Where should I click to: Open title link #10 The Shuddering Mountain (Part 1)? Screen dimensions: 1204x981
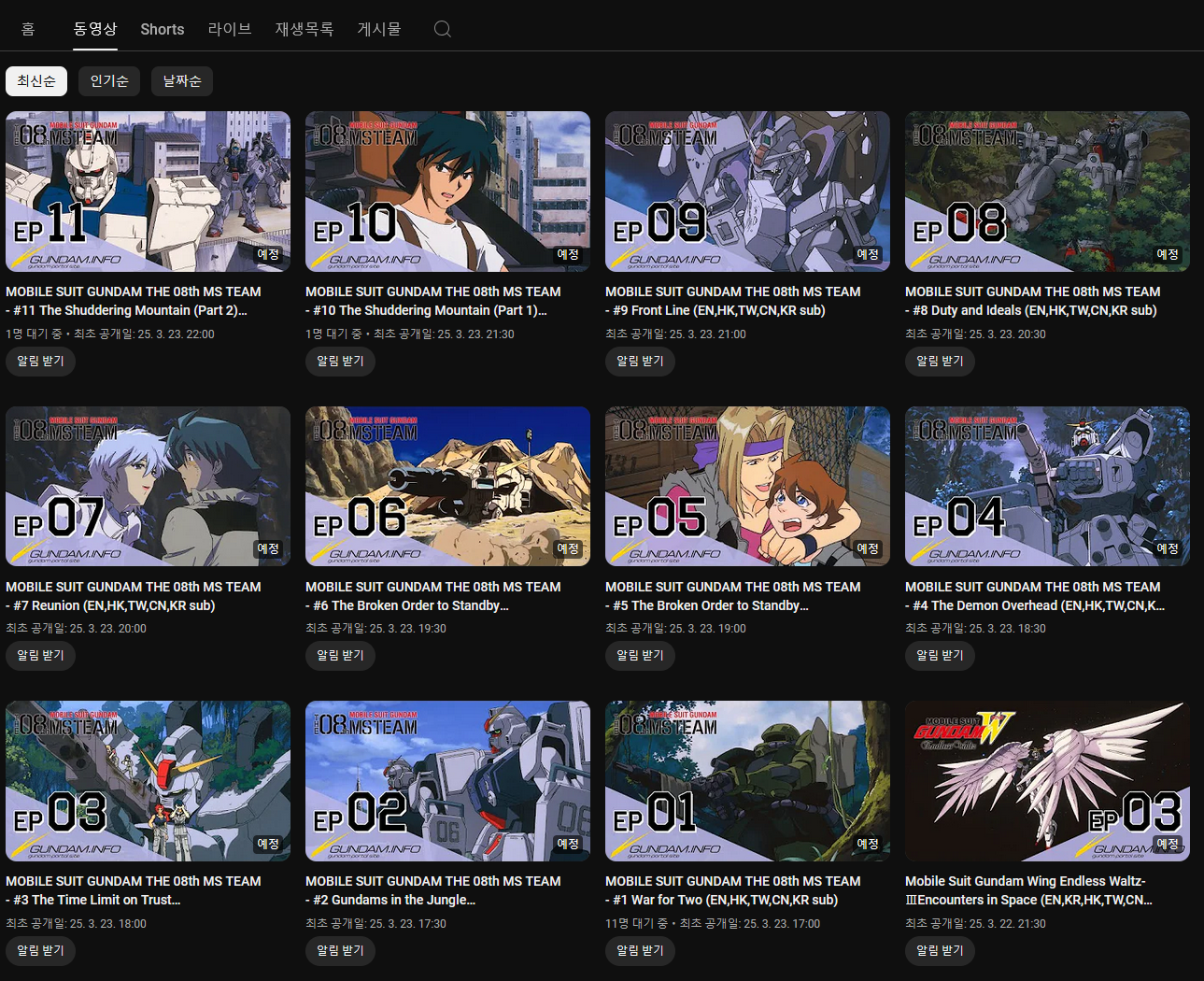coord(432,301)
